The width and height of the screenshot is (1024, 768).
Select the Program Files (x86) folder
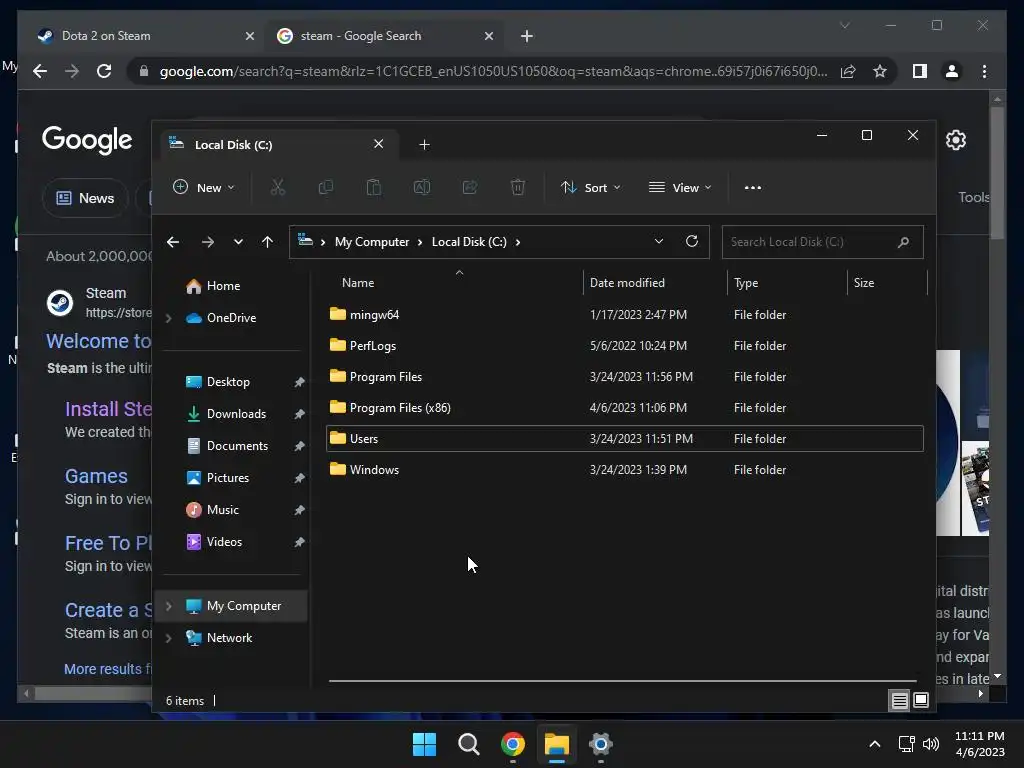pyautogui.click(x=624, y=408)
